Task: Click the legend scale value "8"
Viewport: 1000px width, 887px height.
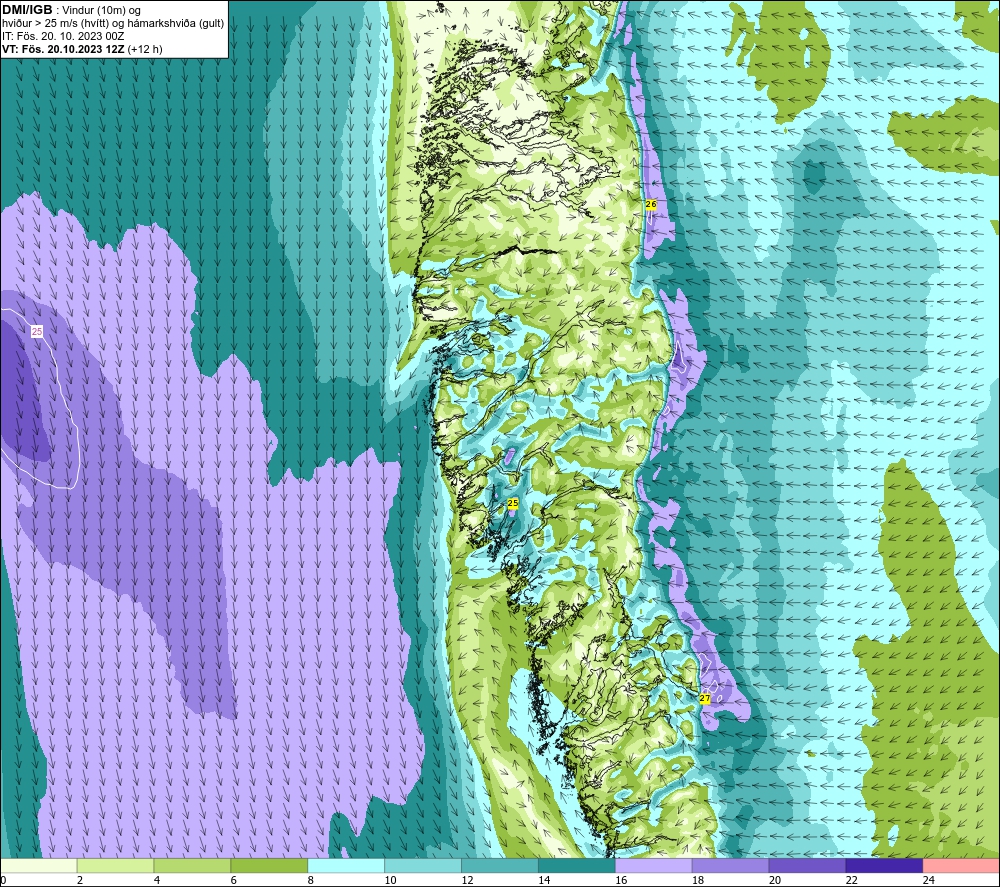Action: tap(311, 881)
